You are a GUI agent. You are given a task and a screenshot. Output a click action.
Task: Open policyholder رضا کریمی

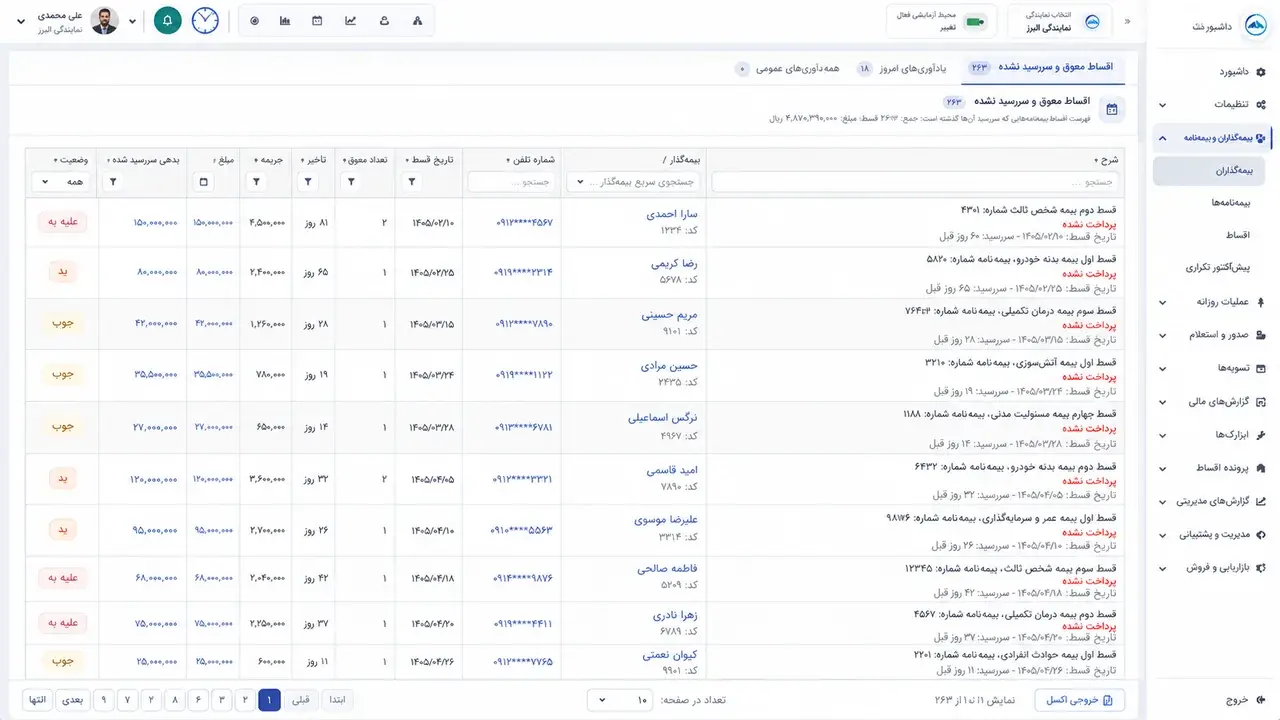pos(675,264)
